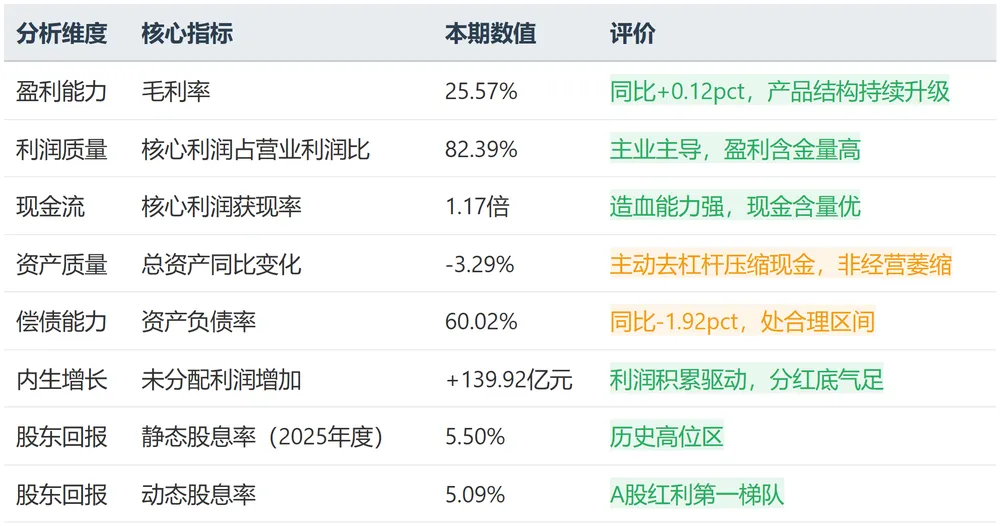Click the A股红利第一梯队 evaluation text
Screen dimensions: 1000x526
(696, 494)
